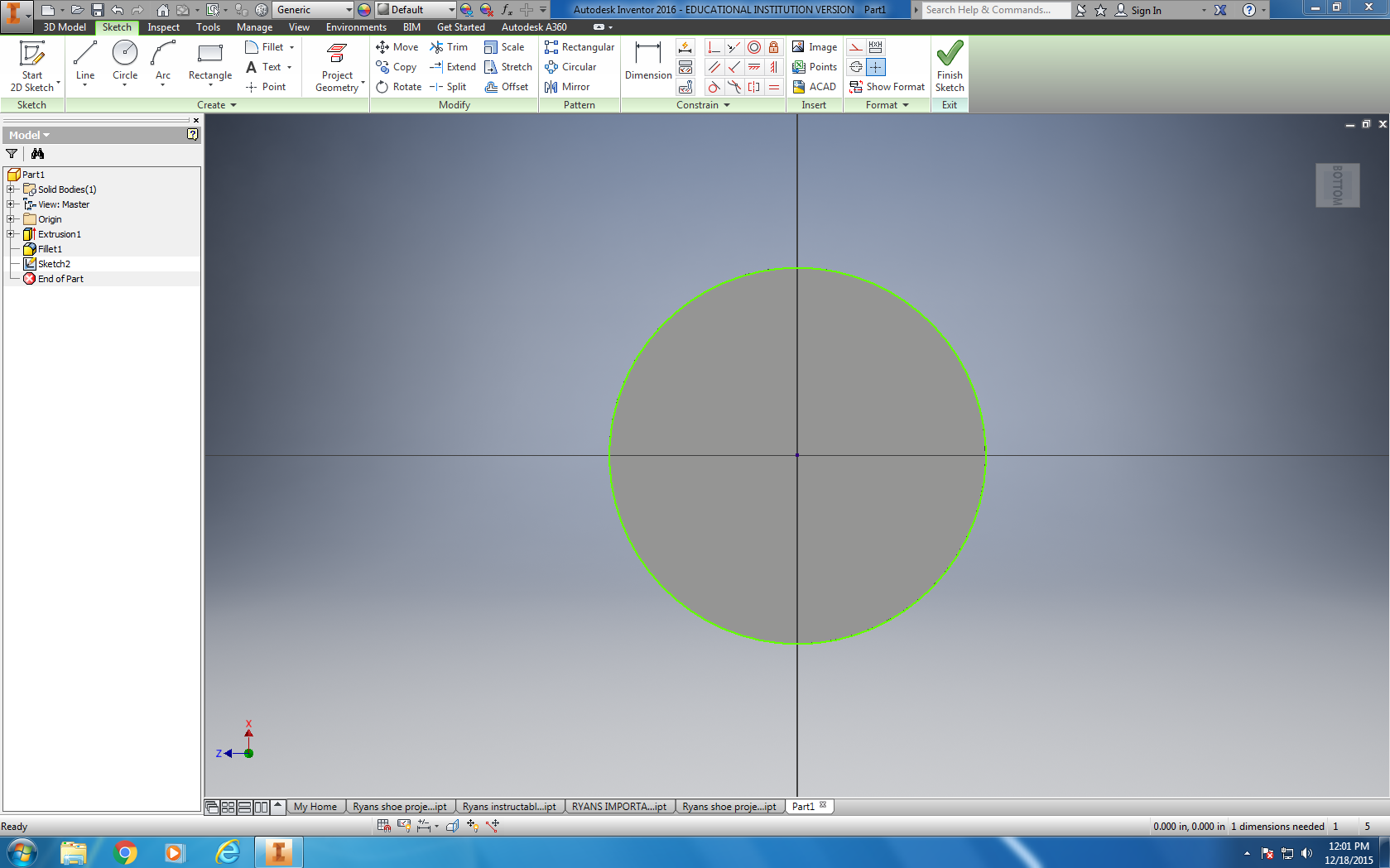The width and height of the screenshot is (1390, 868).
Task: Click the Search Help & Commands field
Action: pos(996,10)
